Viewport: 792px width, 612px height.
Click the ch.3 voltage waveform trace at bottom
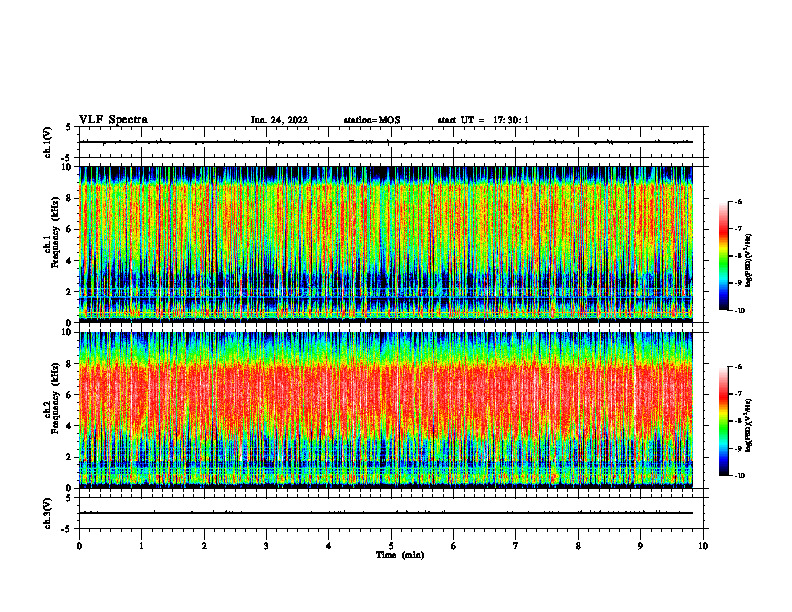pyautogui.click(x=386, y=513)
